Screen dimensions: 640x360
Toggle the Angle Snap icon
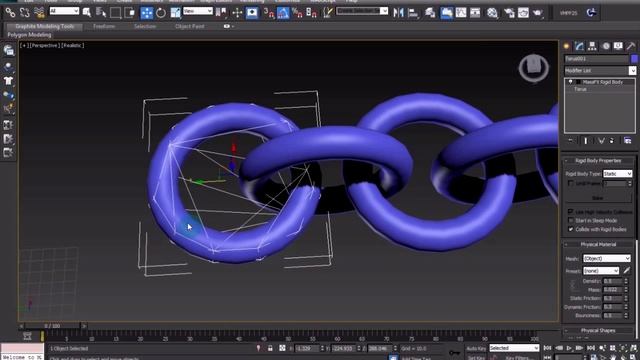click(283, 13)
